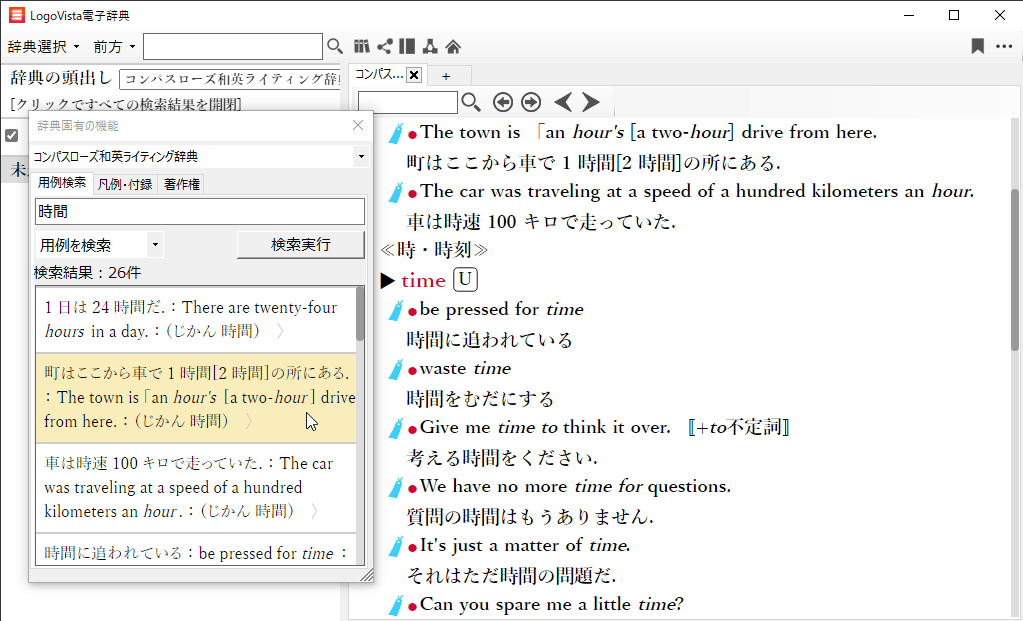Click the in-page search text box
The width and height of the screenshot is (1023, 621).
(408, 102)
